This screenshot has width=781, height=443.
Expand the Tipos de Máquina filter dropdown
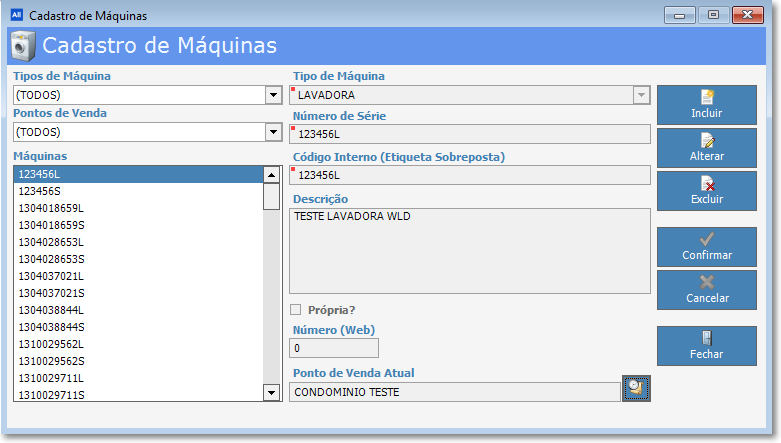272,95
